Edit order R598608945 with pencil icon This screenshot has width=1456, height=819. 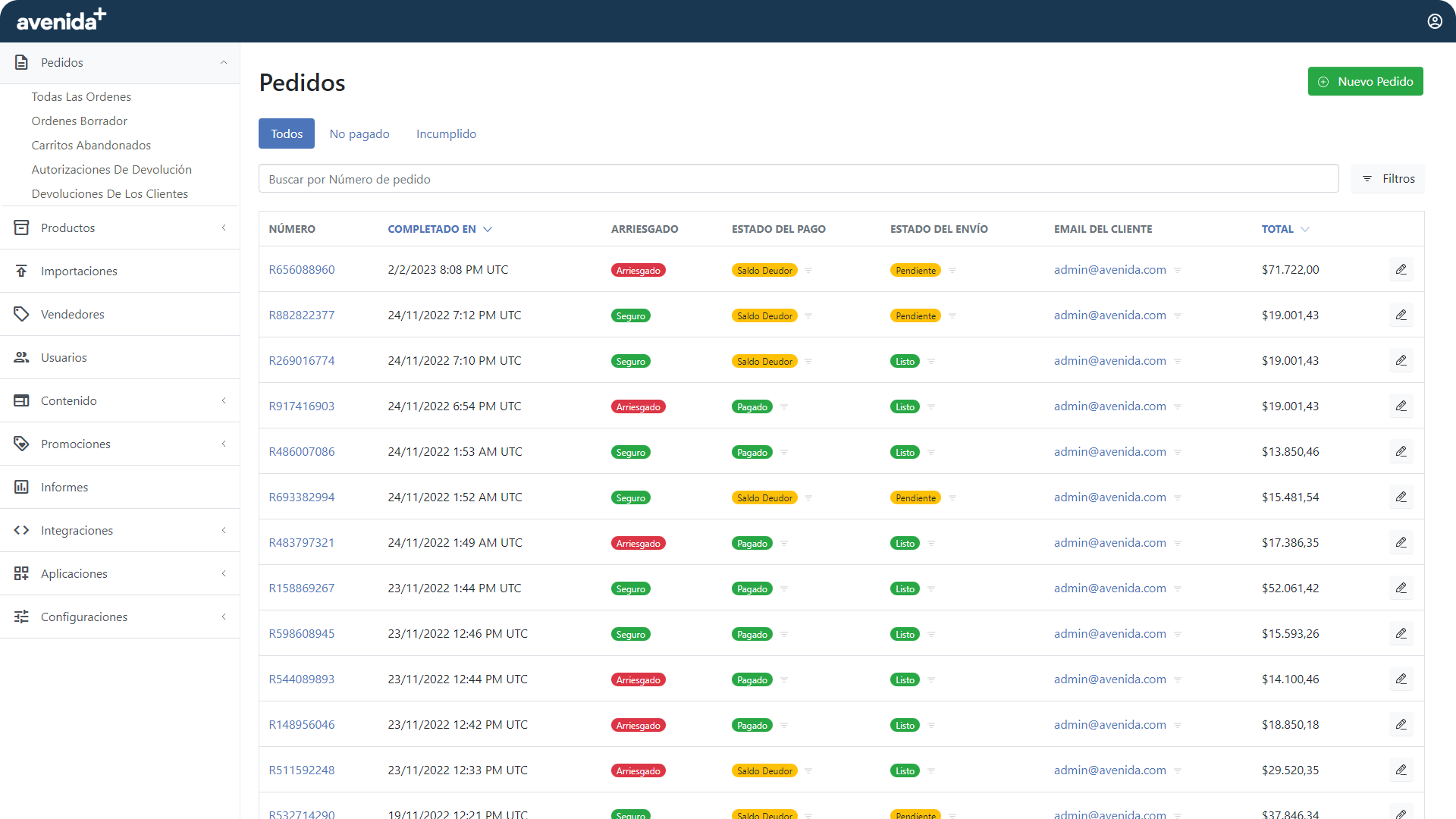[1401, 633]
